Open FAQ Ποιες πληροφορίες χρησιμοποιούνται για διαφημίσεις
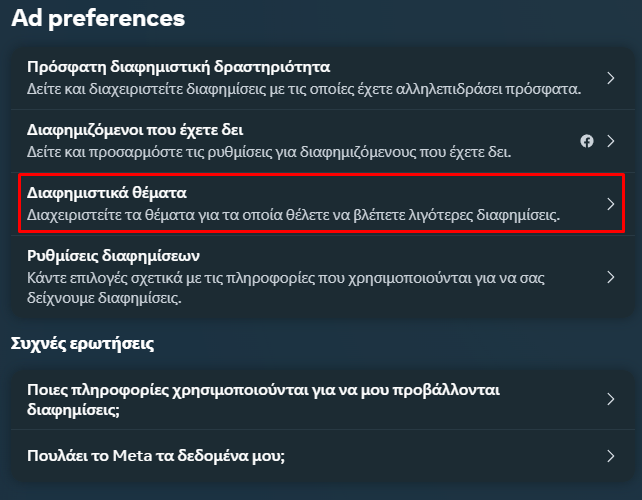Image resolution: width=642 pixels, height=500 pixels. (322, 399)
